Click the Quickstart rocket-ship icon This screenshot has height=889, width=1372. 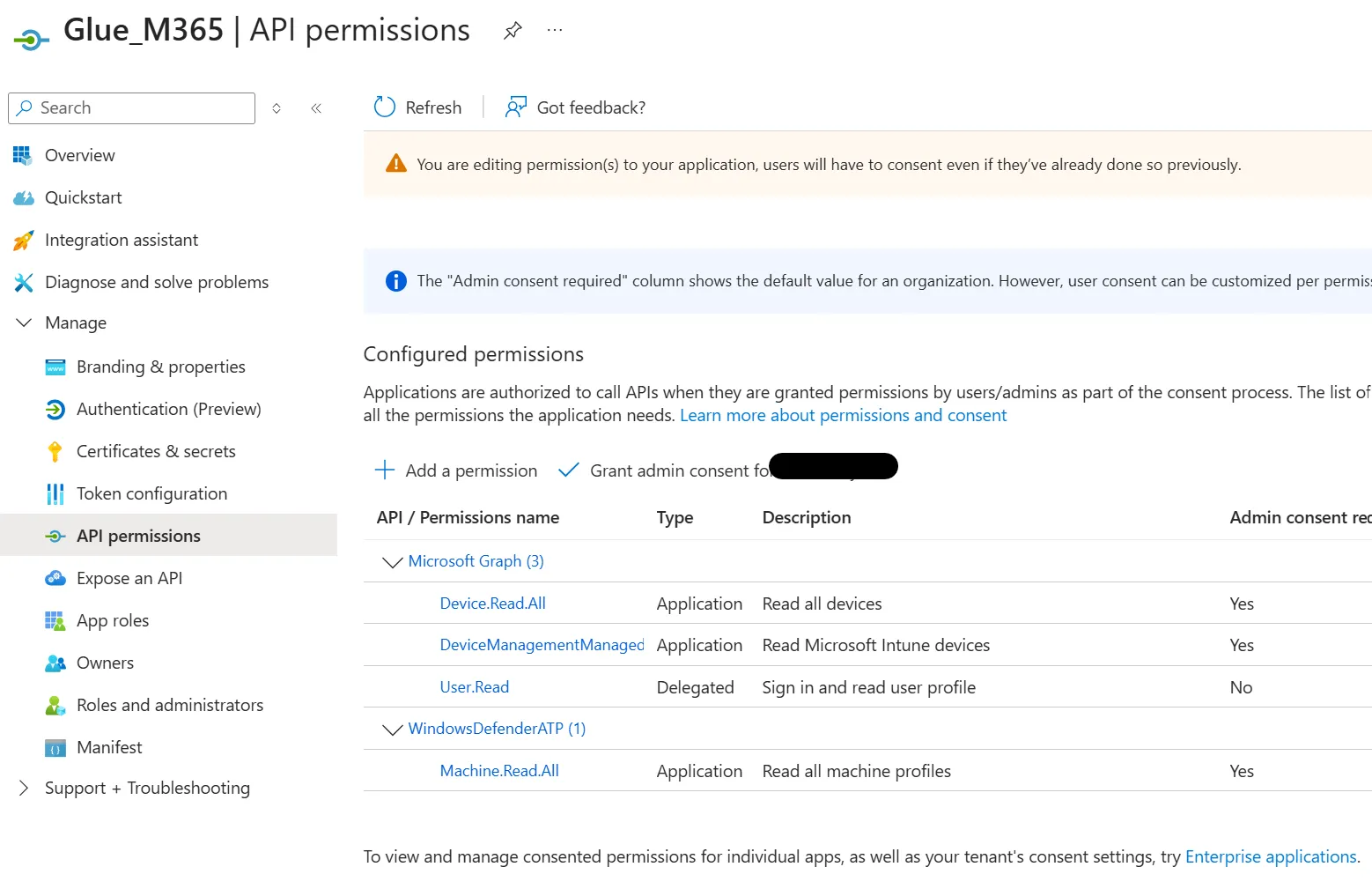(22, 196)
